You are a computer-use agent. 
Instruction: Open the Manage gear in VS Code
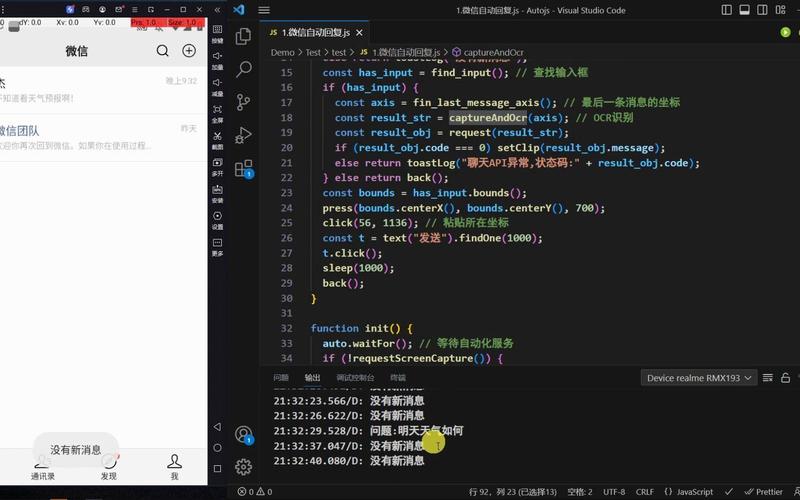click(x=243, y=467)
